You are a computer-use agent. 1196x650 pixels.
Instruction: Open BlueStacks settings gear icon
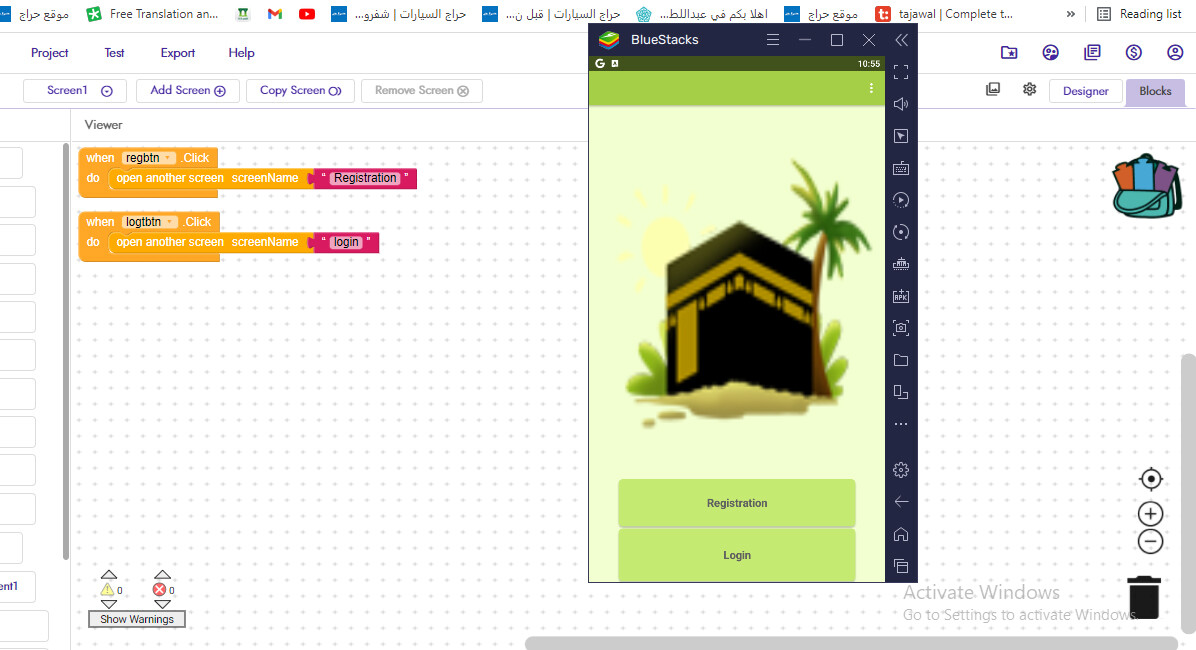(901, 470)
